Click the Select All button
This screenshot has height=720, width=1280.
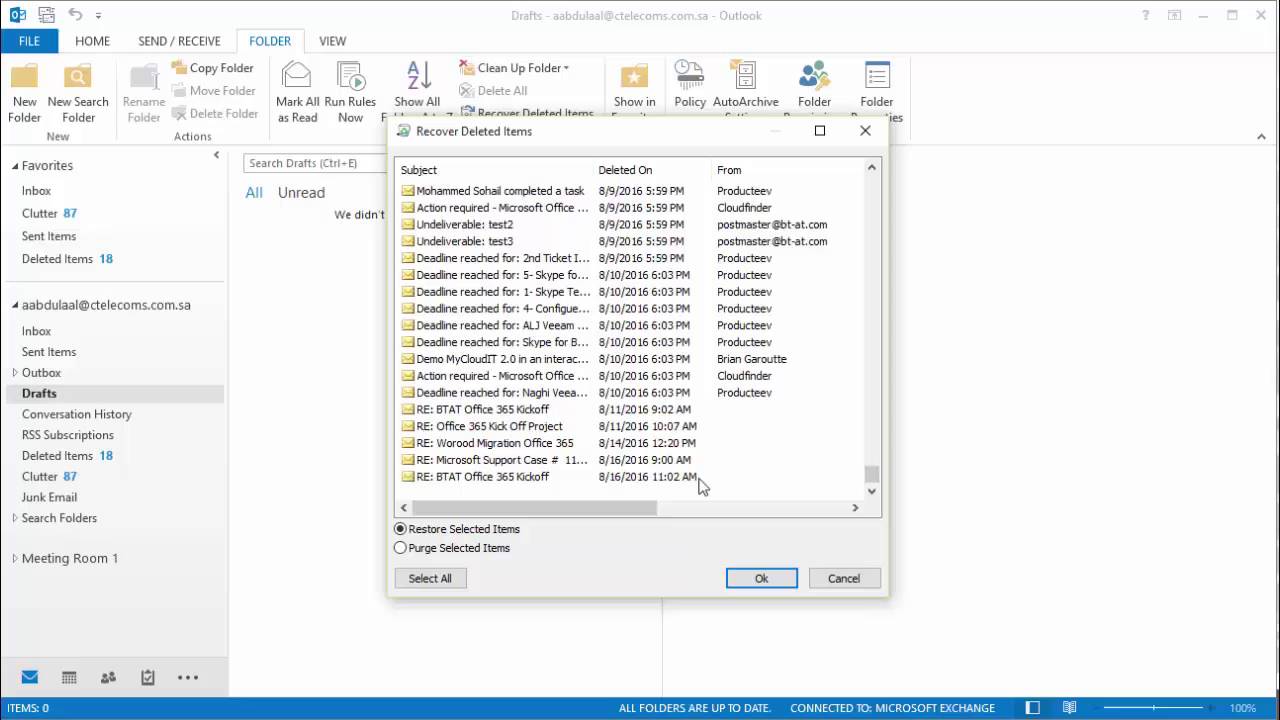[x=430, y=578]
